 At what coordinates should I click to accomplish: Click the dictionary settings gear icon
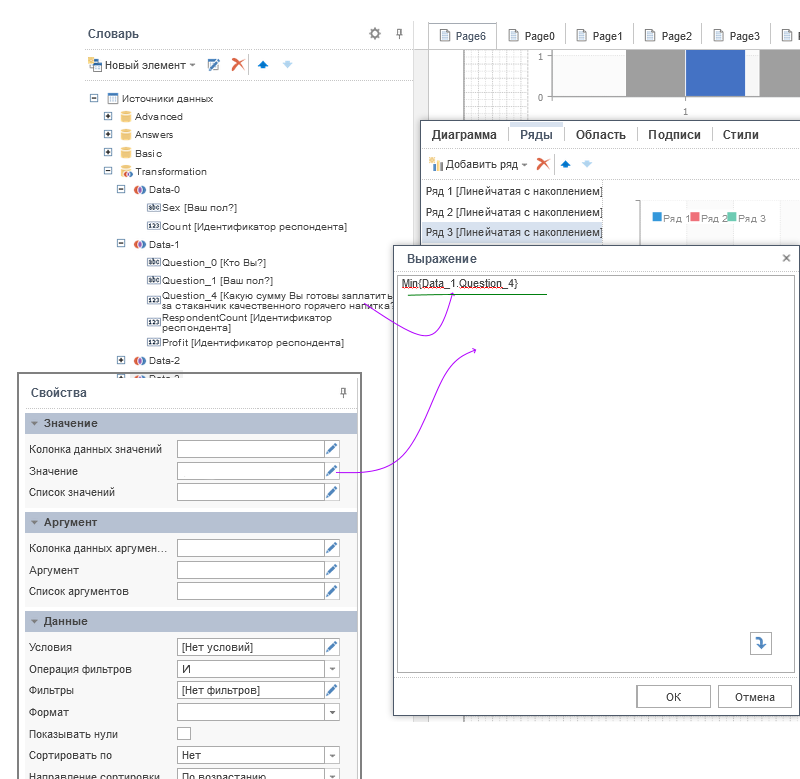tap(375, 34)
